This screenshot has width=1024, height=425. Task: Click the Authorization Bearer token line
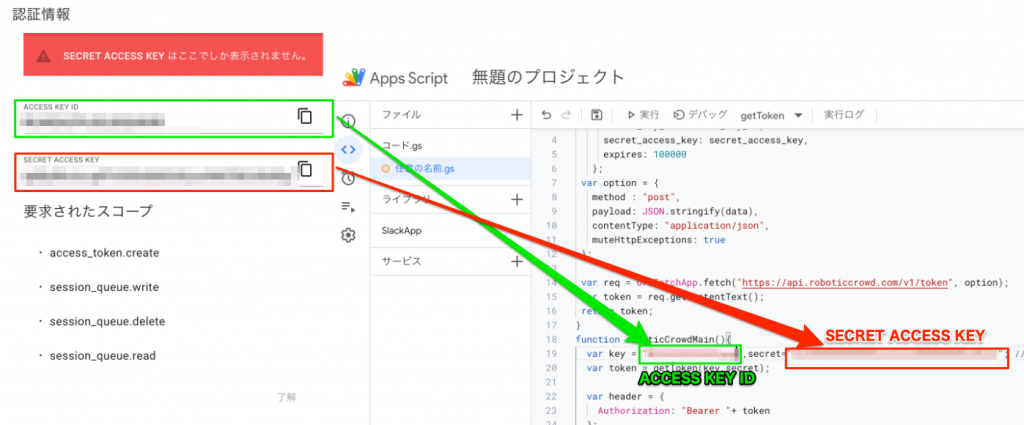tap(684, 411)
